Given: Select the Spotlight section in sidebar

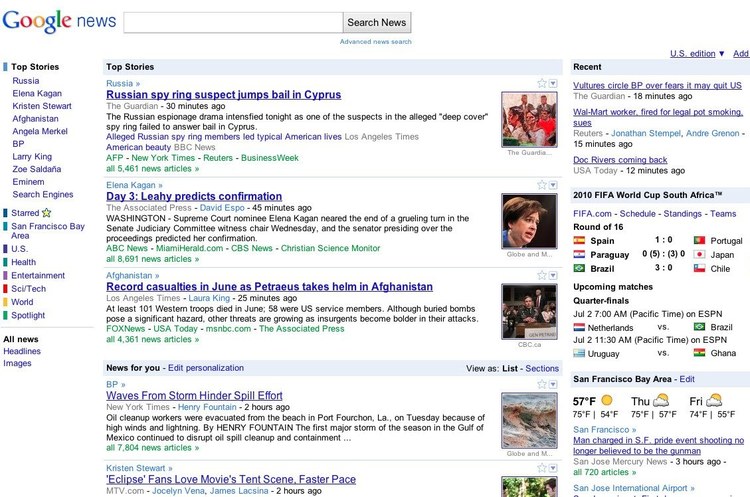Looking at the screenshot, I should tap(28, 315).
